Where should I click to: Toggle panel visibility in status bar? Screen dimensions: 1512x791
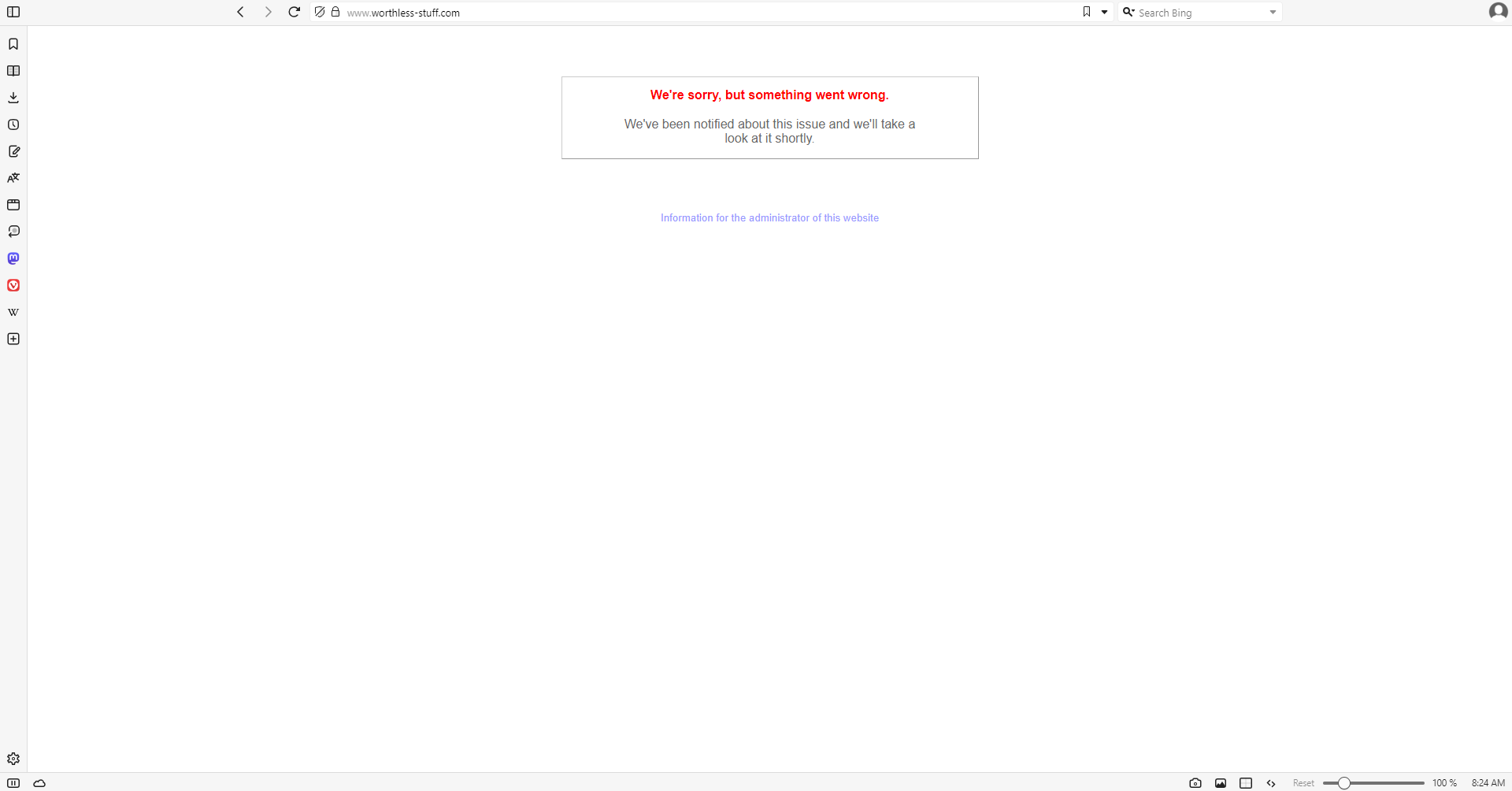coord(13,783)
